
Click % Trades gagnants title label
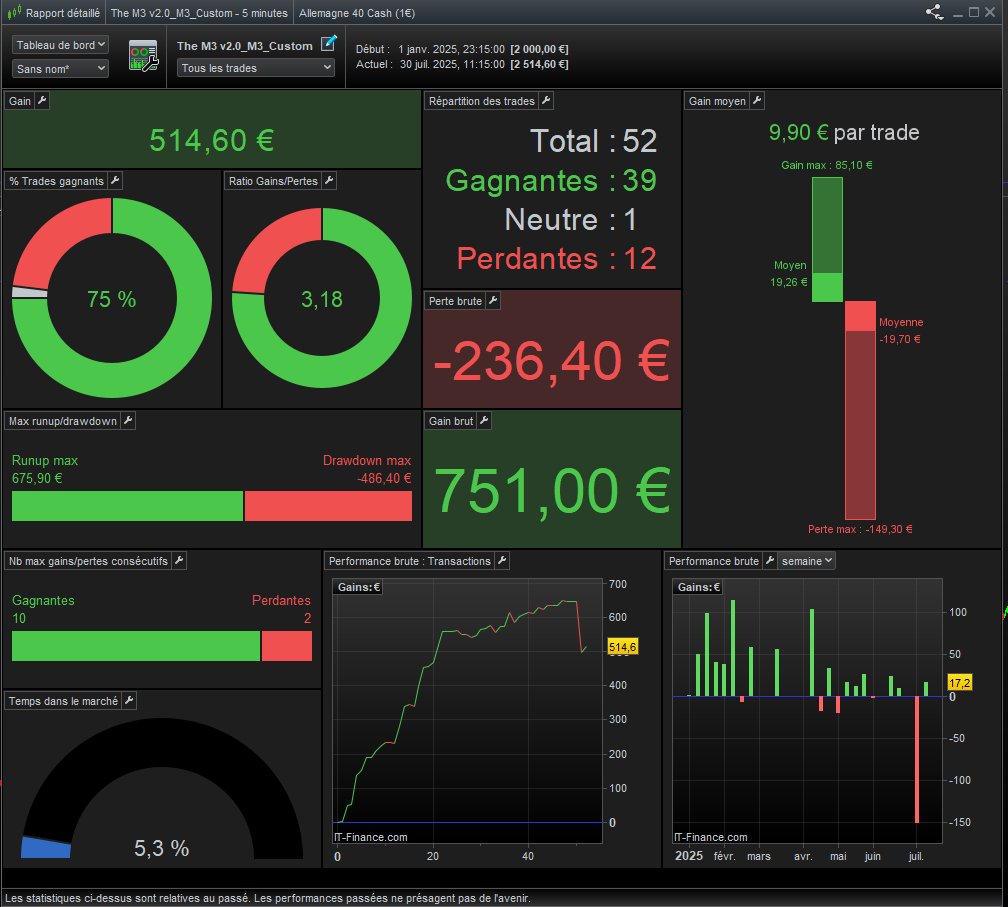[x=57, y=181]
